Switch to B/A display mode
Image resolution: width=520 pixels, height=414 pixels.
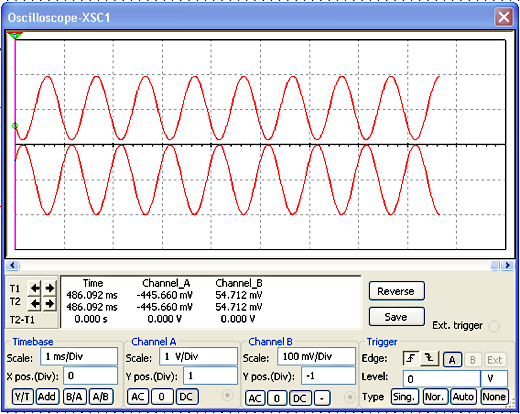[75, 397]
